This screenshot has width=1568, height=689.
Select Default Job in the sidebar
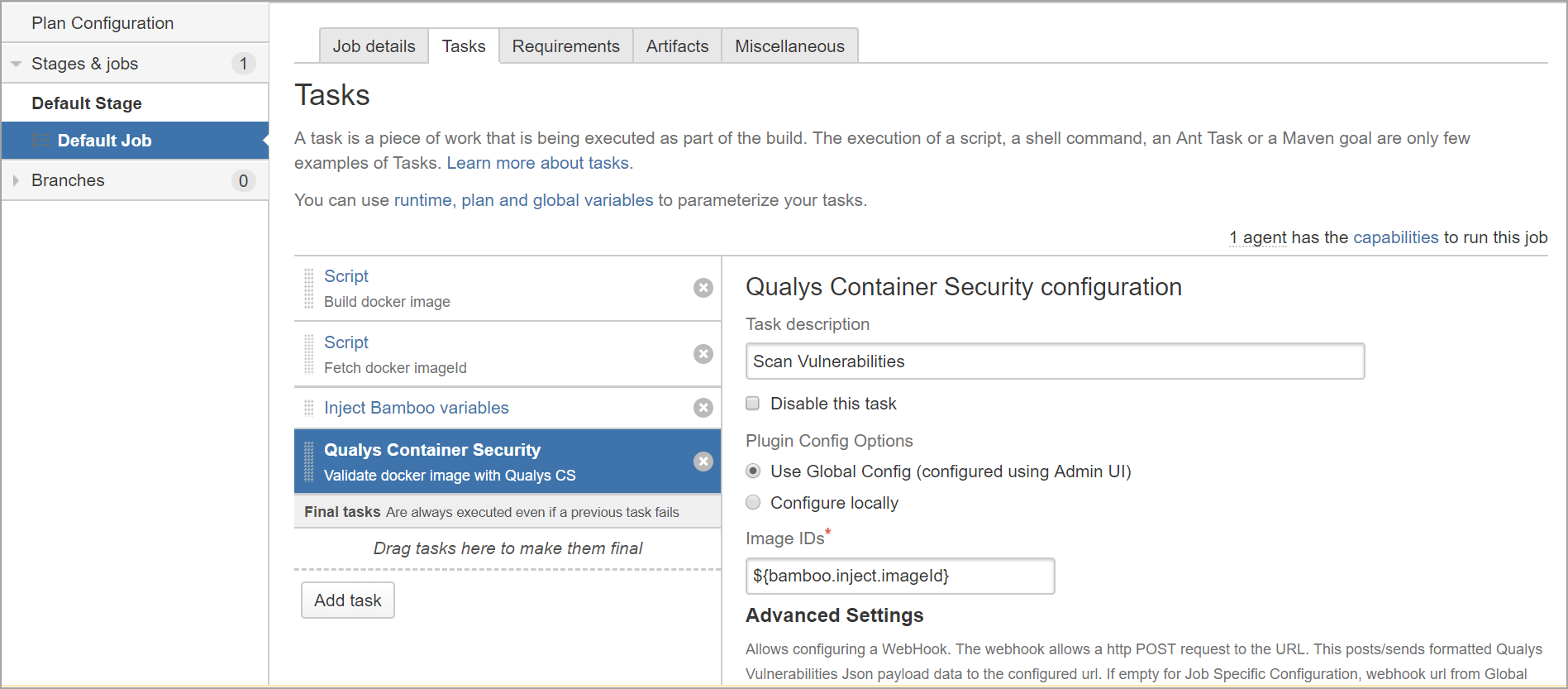pyautogui.click(x=135, y=141)
